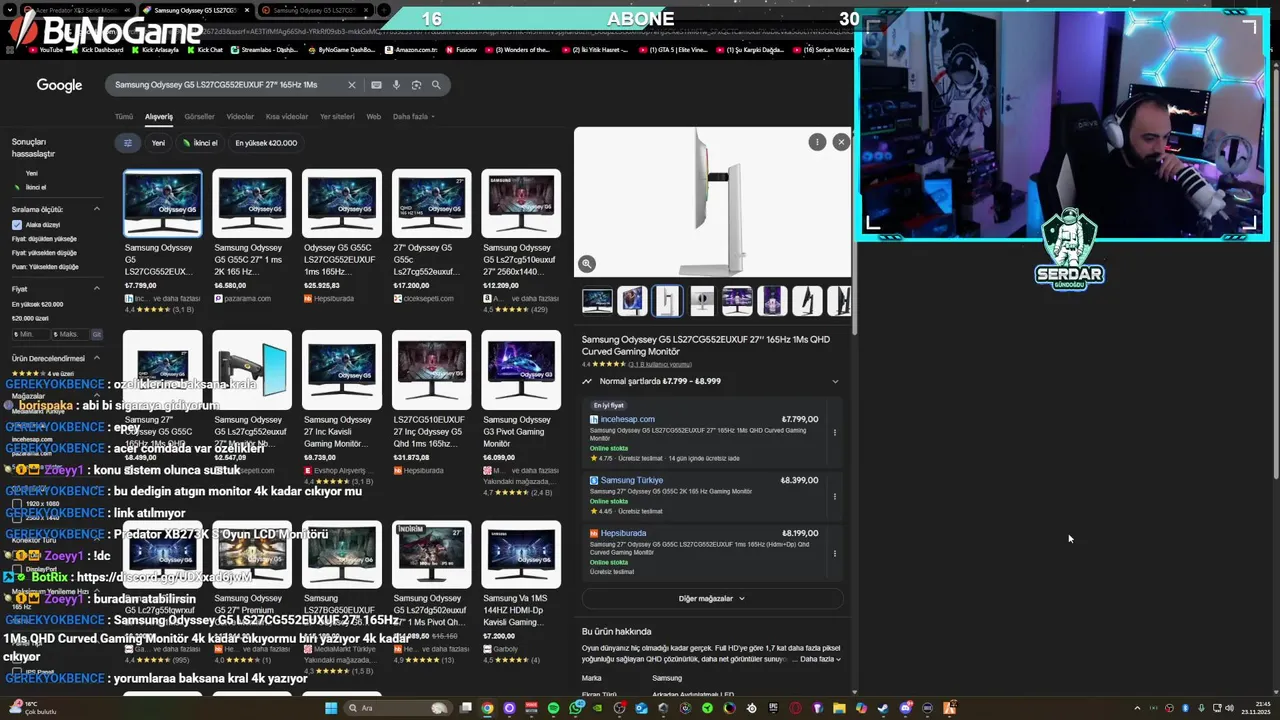This screenshot has height=720, width=1280.
Task: Switch to the 'Web' tab
Action: coord(373,116)
